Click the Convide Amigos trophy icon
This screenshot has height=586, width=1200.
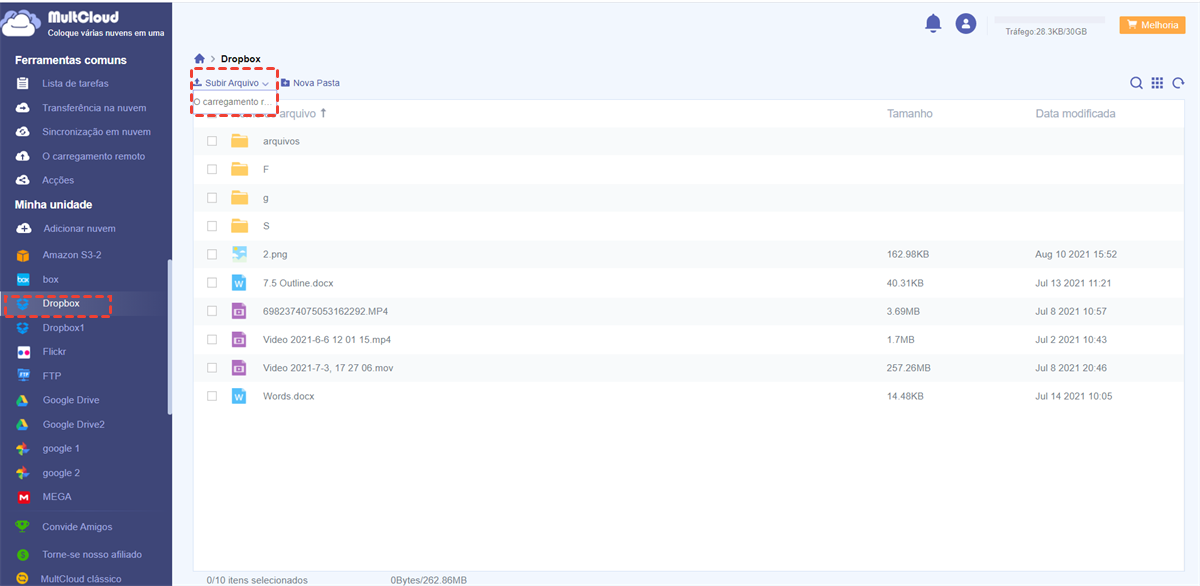pyautogui.click(x=23, y=527)
